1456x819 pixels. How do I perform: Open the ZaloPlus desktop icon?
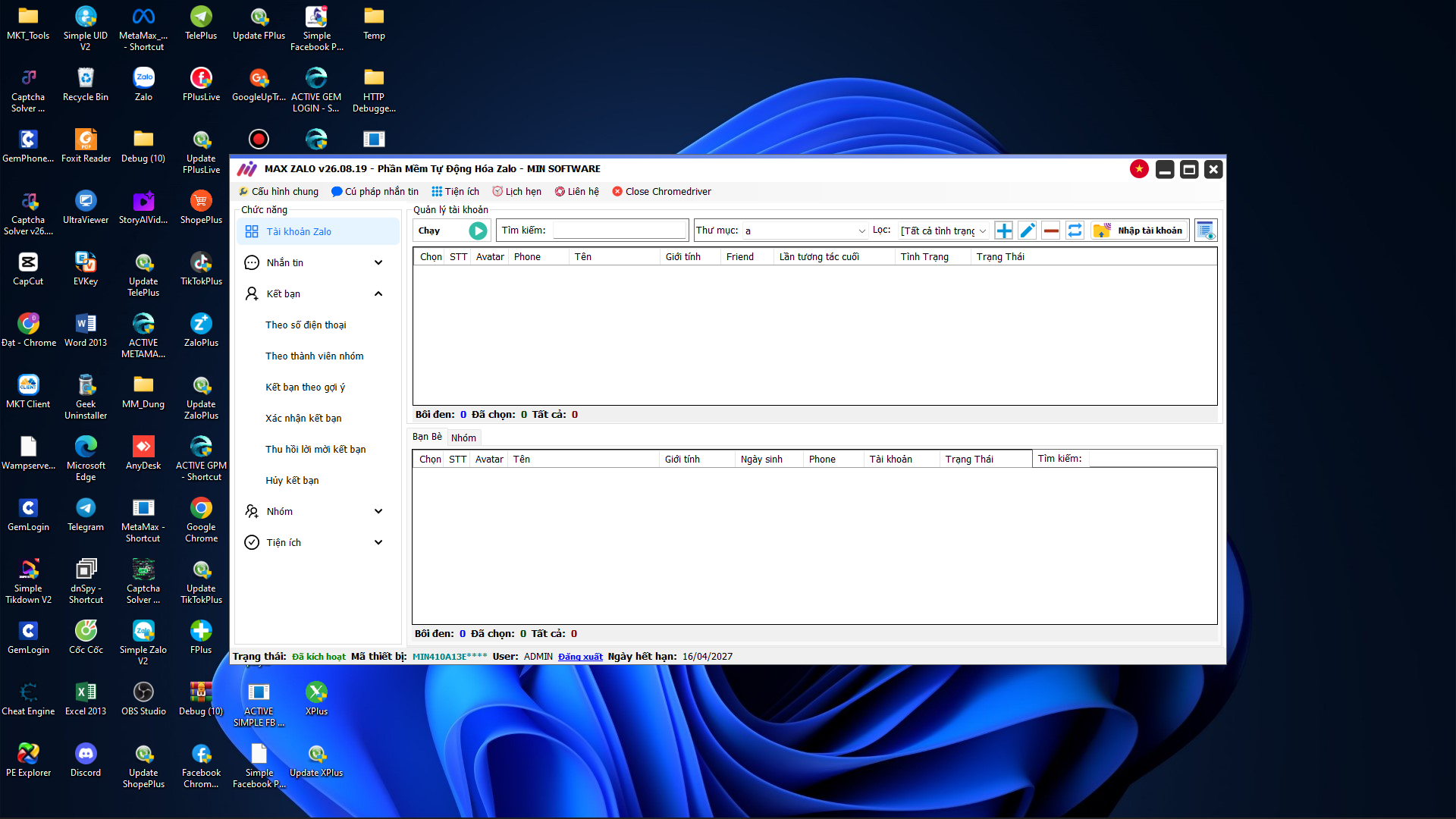click(x=201, y=330)
